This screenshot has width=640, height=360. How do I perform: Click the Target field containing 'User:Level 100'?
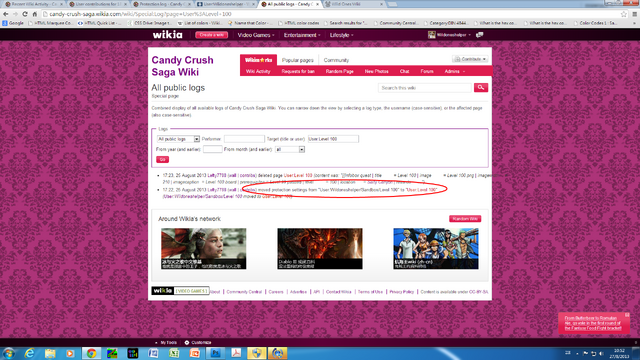tap(333, 139)
